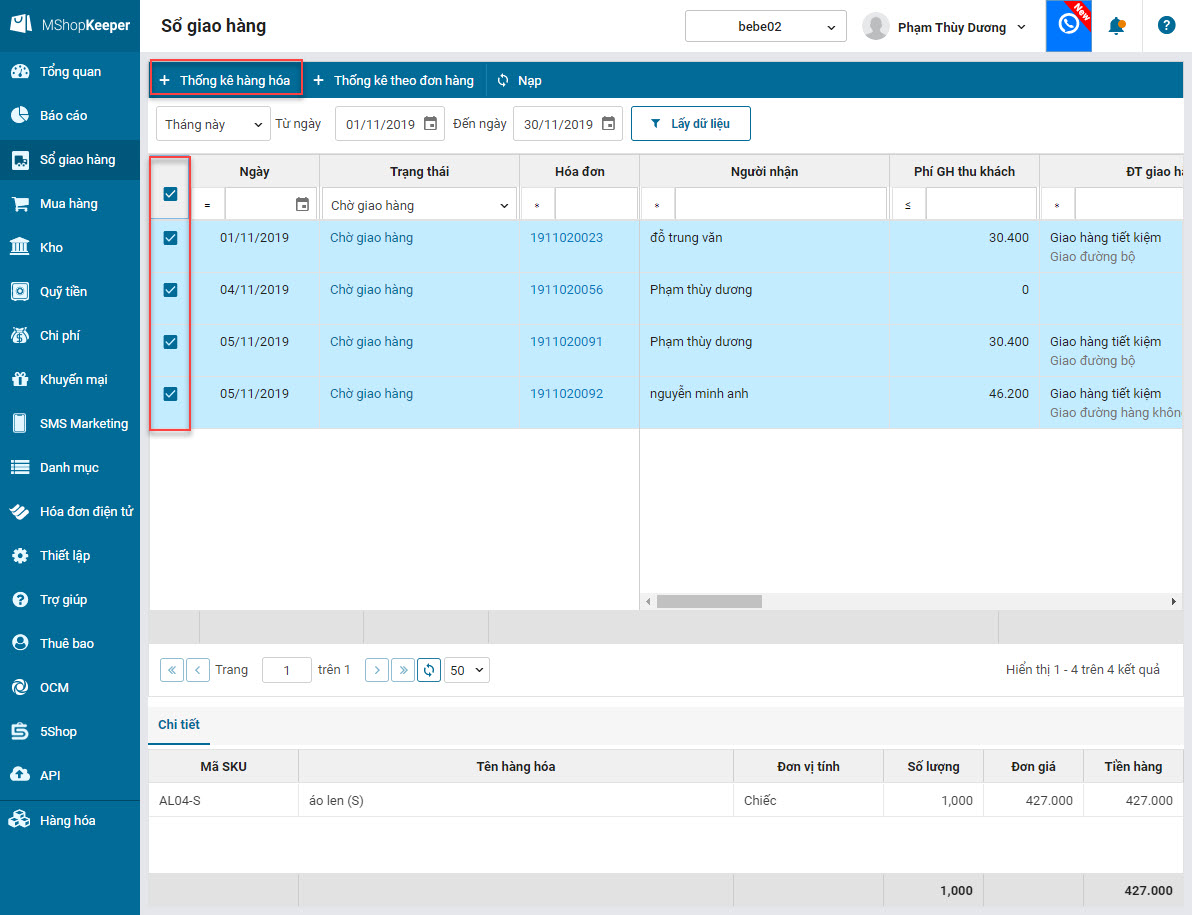Screen dimensions: 1192x915
Task: Uncheck the row dated 01/11/2019
Action: pyautogui.click(x=170, y=238)
